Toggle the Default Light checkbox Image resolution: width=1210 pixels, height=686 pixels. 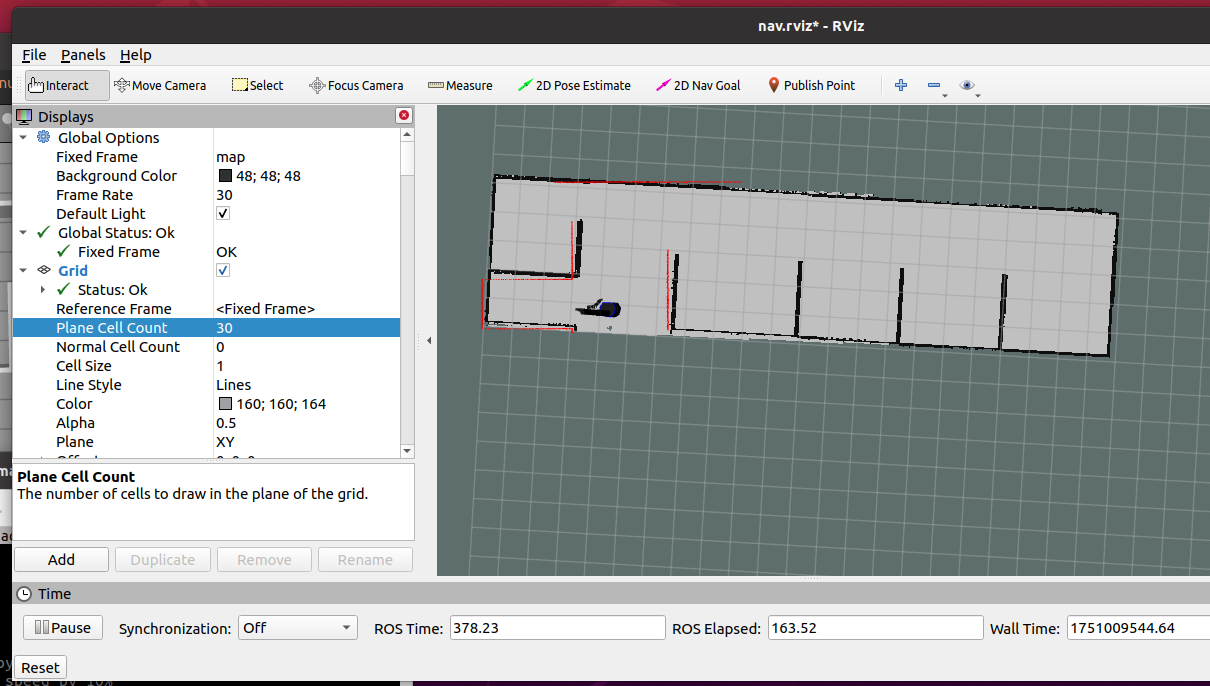(x=223, y=213)
